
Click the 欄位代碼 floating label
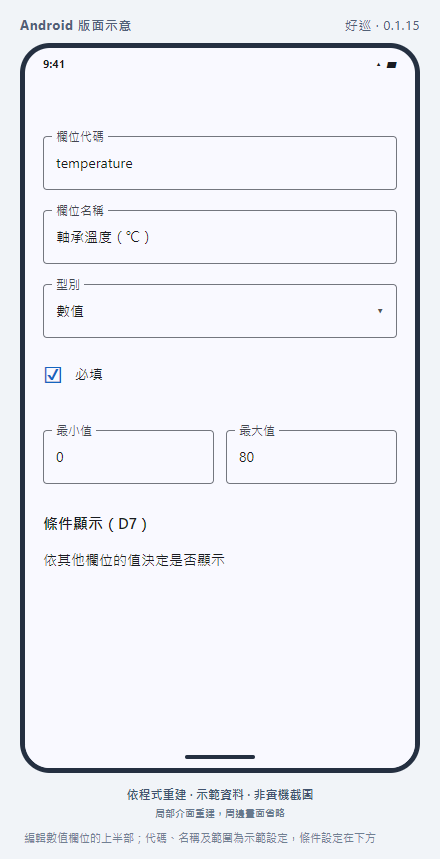point(79,137)
